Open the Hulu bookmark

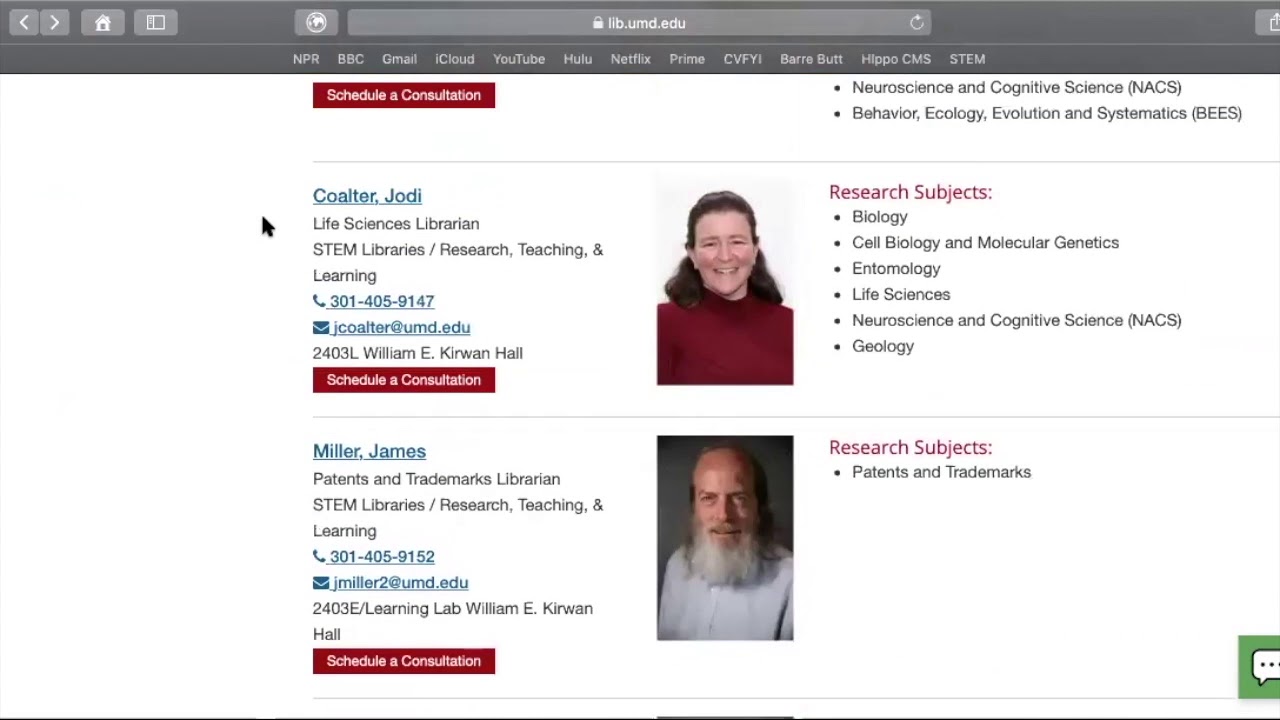[x=578, y=59]
